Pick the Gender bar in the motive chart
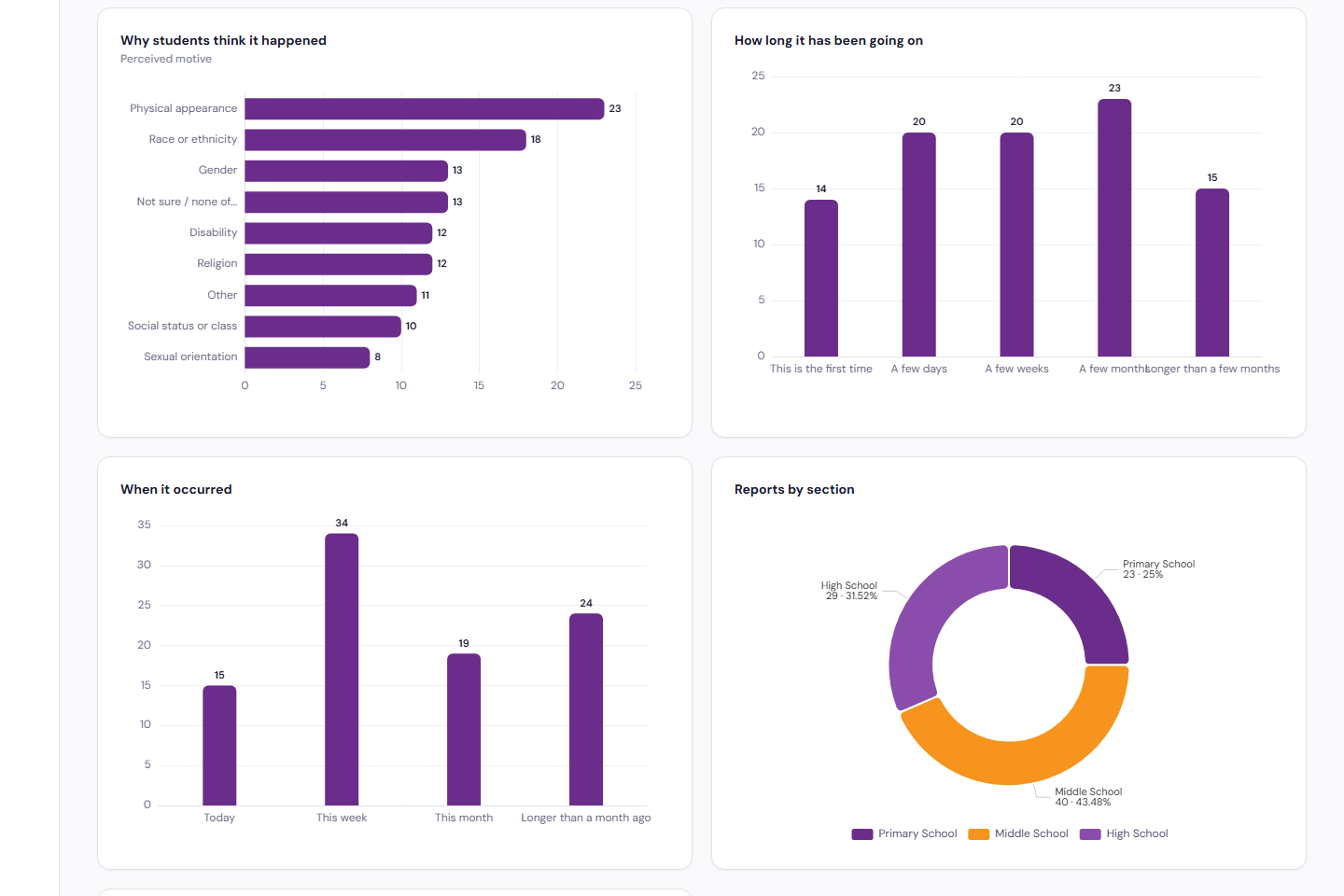This screenshot has width=1344, height=896. (346, 171)
